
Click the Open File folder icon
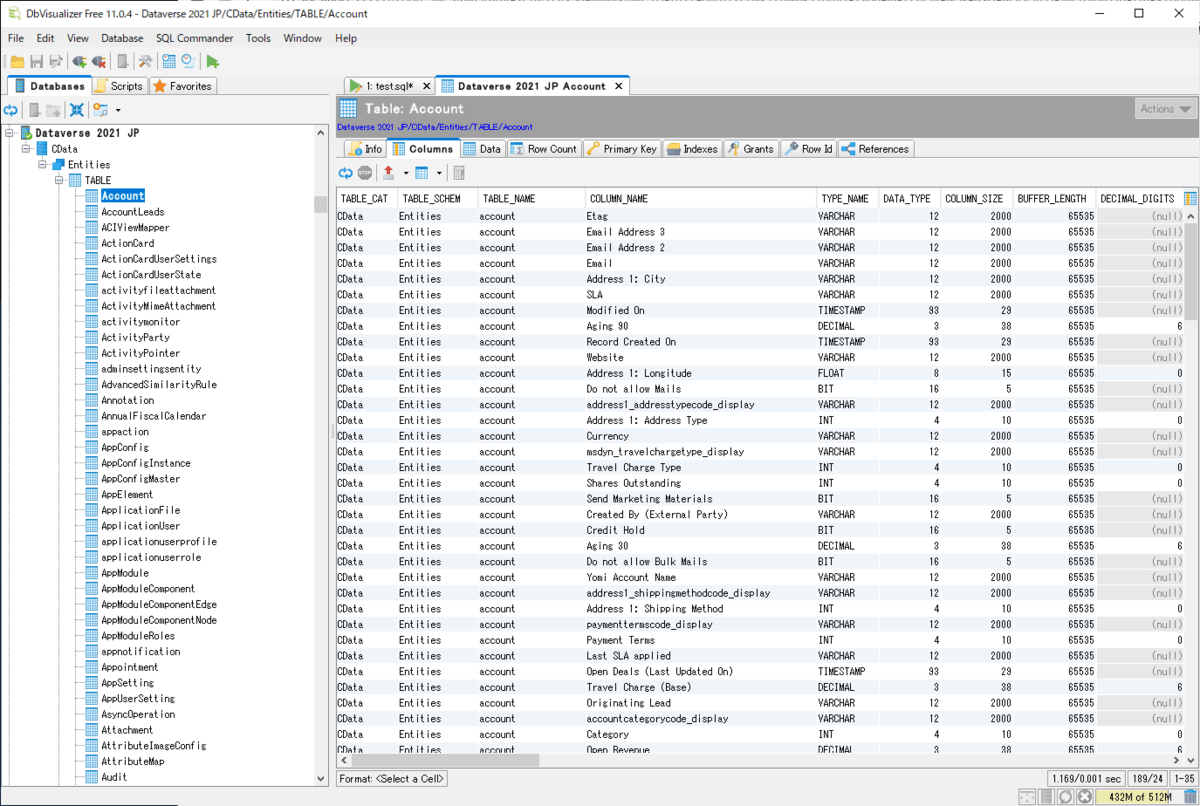17,62
